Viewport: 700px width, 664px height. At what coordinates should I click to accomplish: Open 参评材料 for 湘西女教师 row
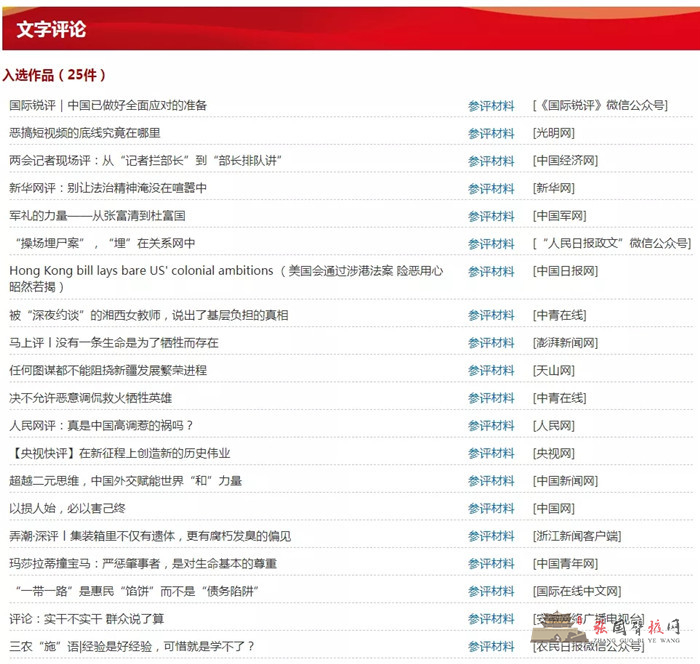(x=491, y=315)
